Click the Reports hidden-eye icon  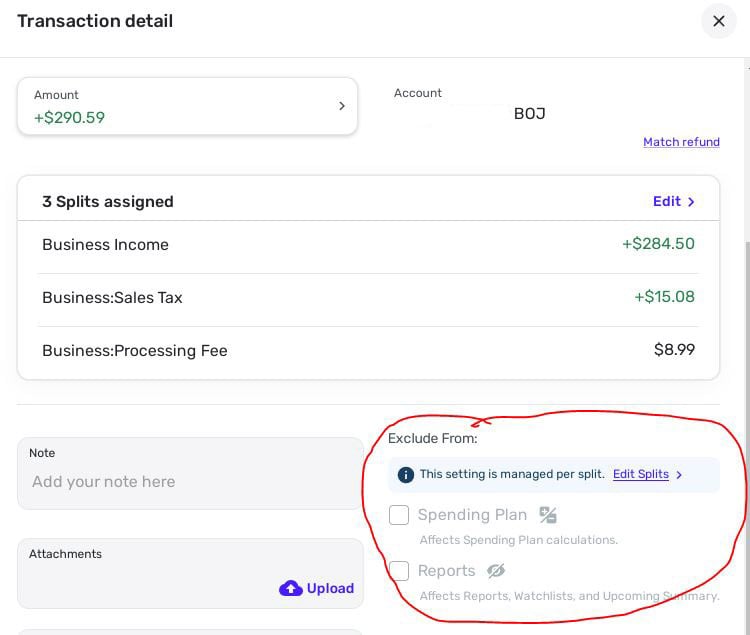pos(496,571)
